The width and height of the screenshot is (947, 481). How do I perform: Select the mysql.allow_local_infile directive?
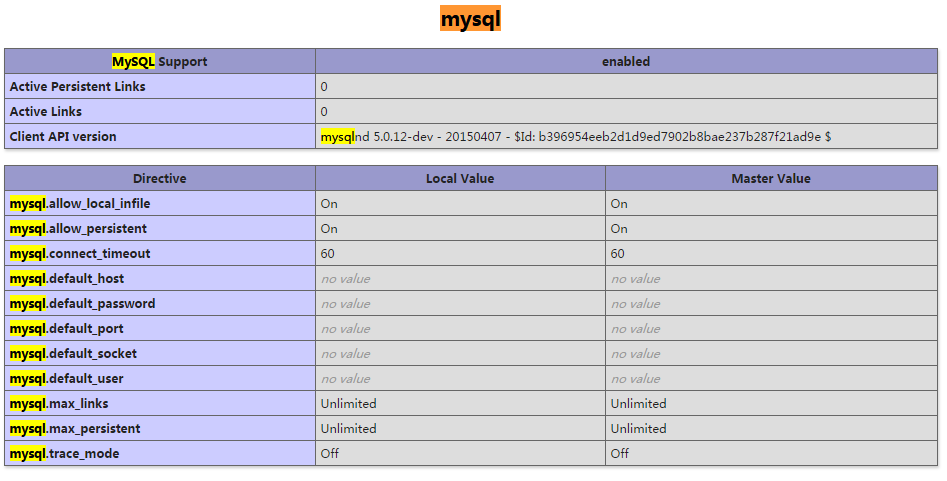click(80, 203)
